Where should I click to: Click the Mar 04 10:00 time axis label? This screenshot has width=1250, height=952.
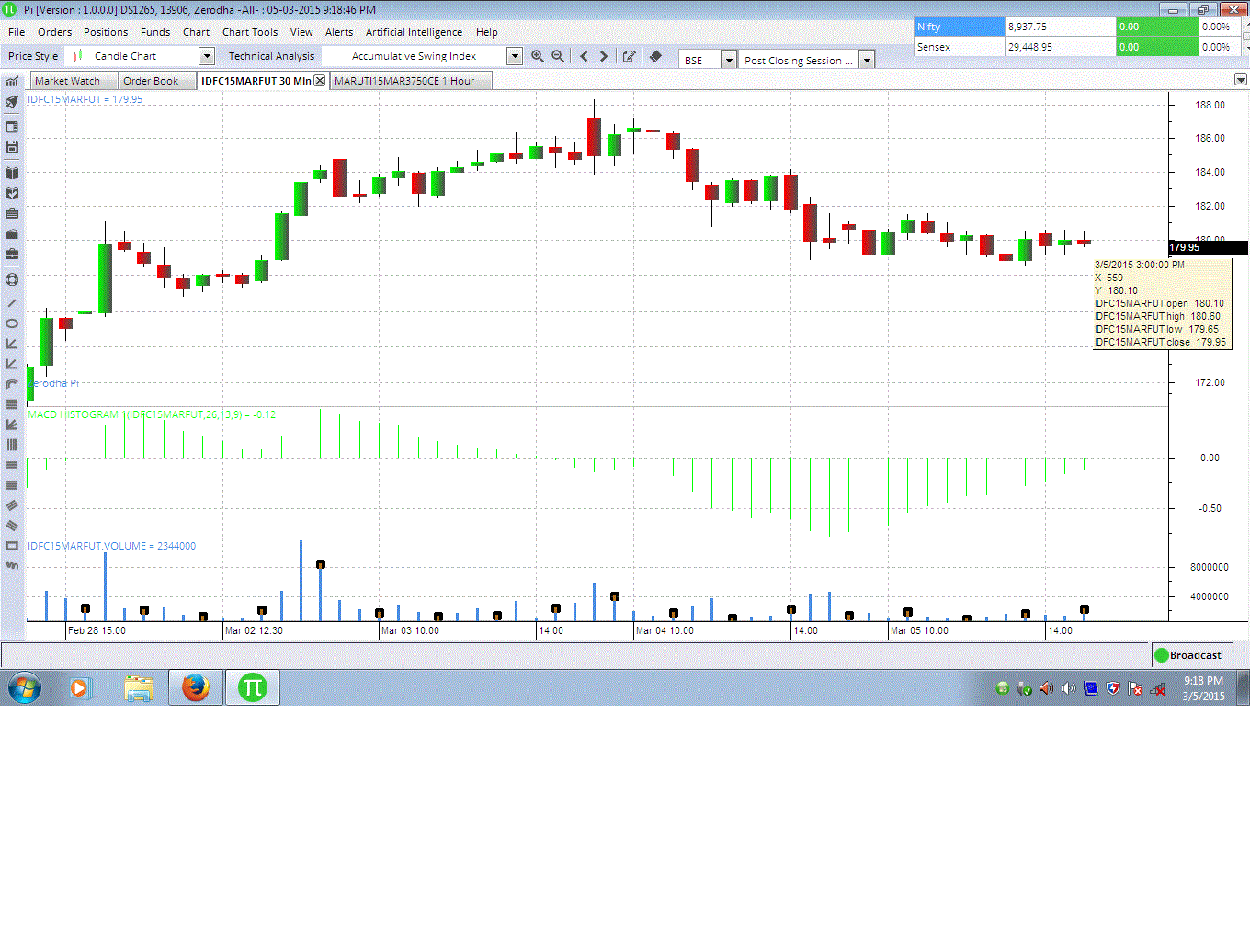click(665, 630)
